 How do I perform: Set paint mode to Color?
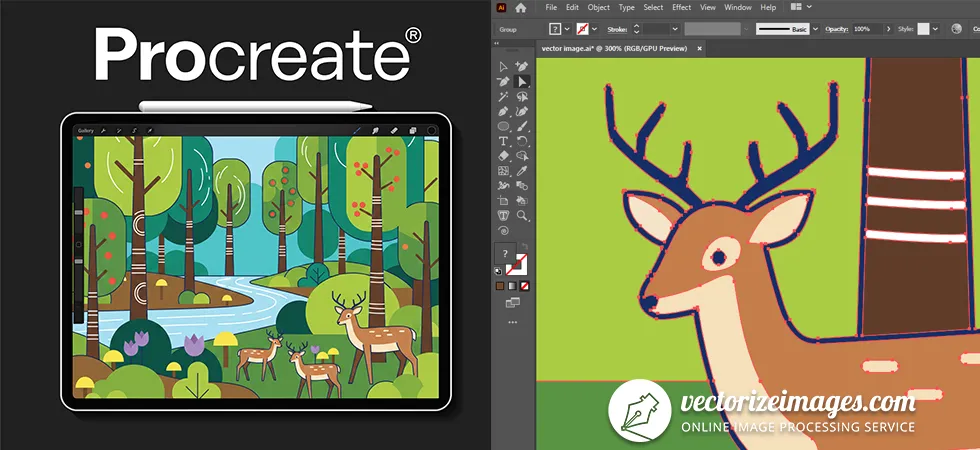coord(500,286)
